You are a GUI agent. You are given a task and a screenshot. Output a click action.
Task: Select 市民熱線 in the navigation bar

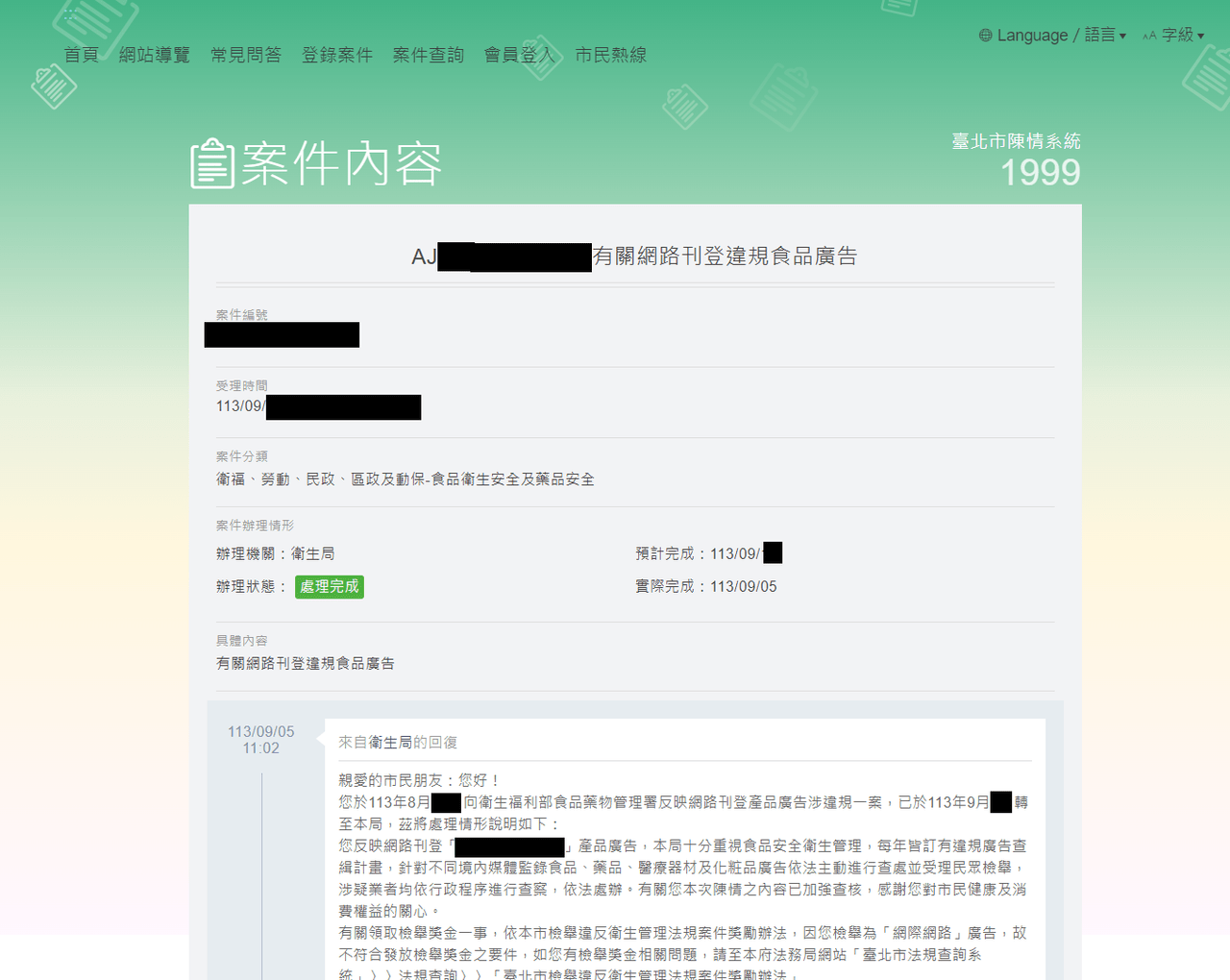(x=610, y=55)
